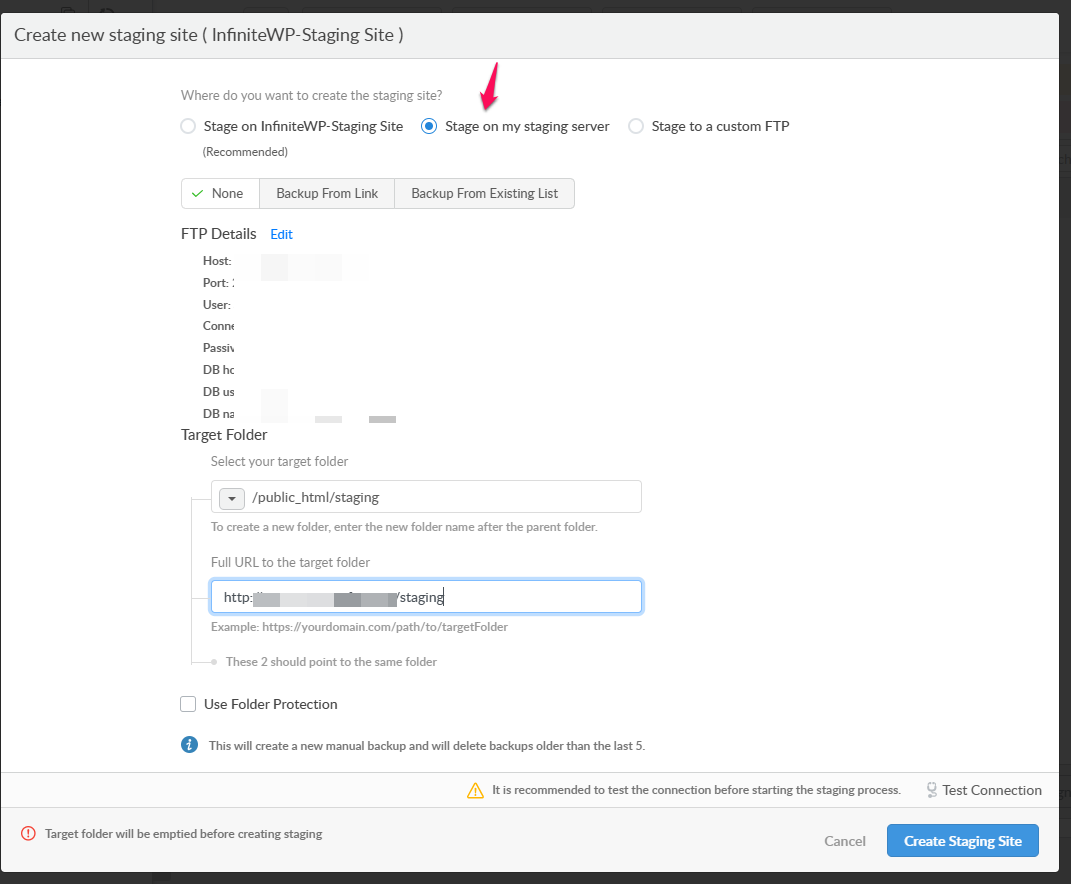Click the '(Recommended)' label
Screen dimensions: 1071x884
[245, 152]
